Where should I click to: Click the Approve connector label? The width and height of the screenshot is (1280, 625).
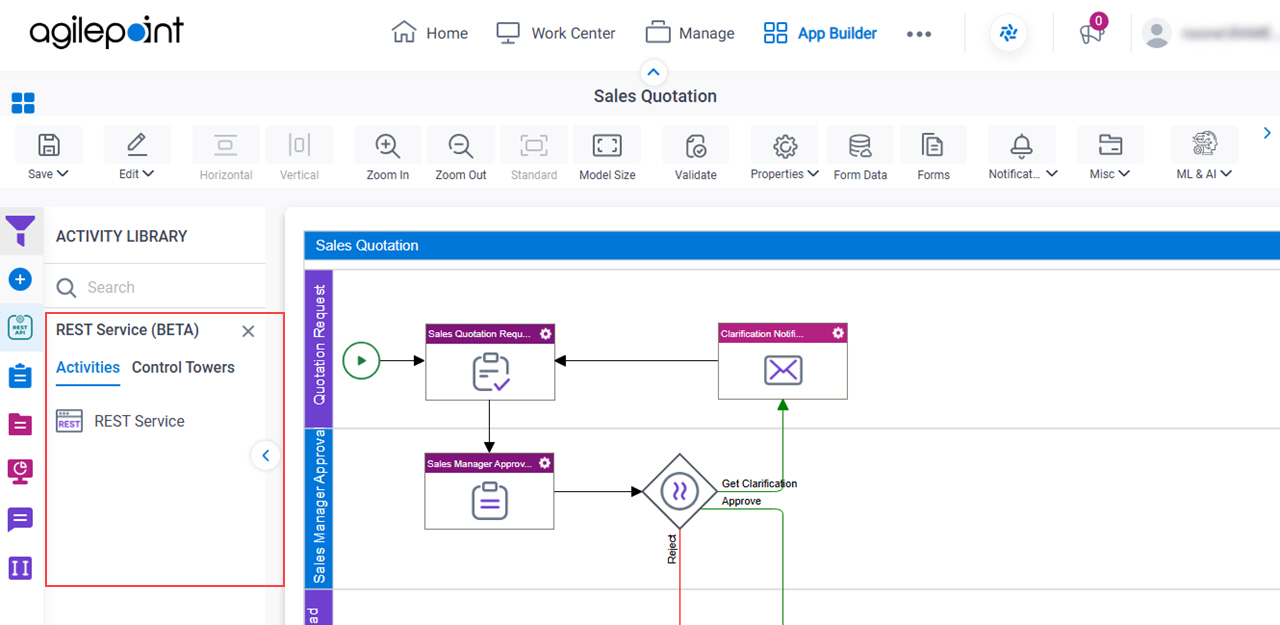(x=742, y=501)
